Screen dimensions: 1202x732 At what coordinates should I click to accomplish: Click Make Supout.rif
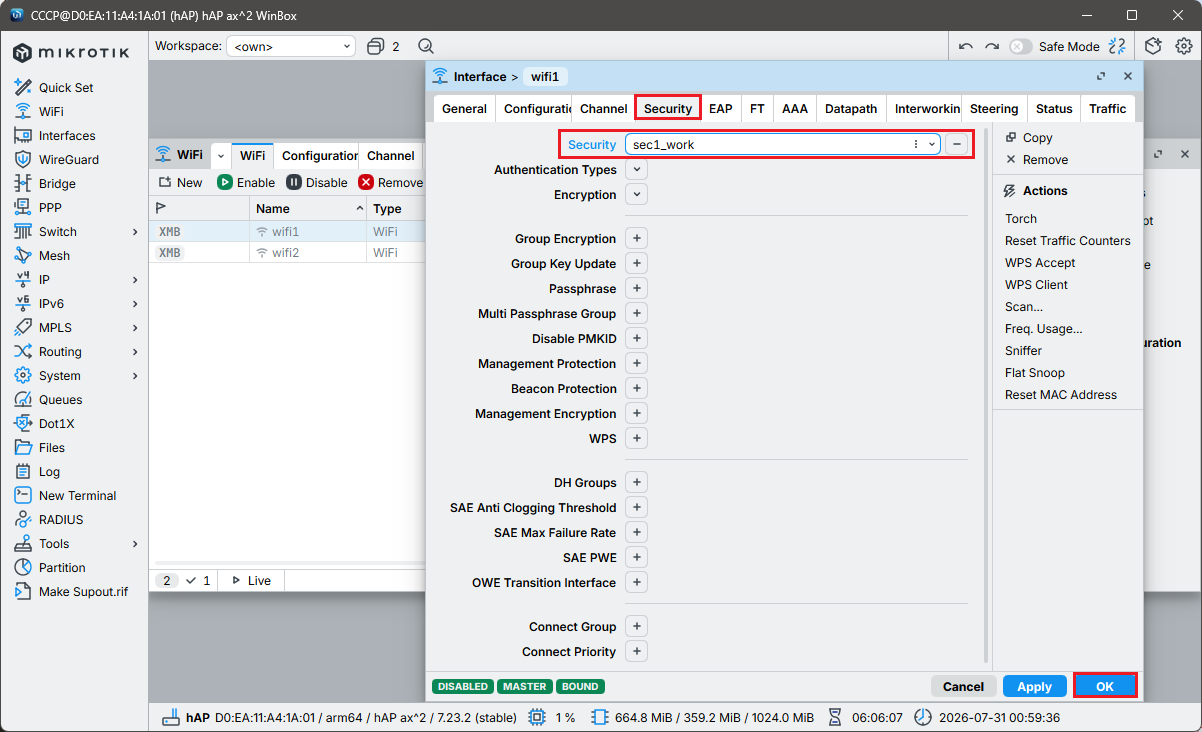pyautogui.click(x=83, y=591)
